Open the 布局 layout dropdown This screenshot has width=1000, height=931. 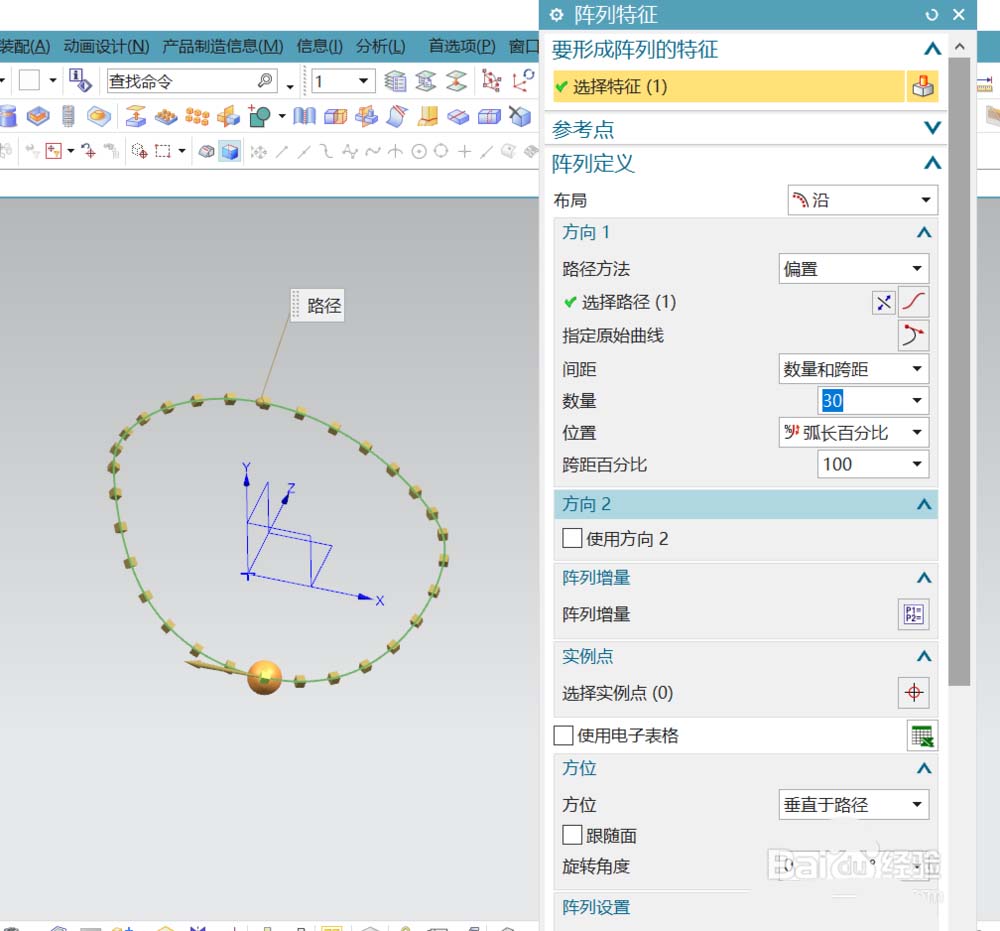click(x=862, y=200)
